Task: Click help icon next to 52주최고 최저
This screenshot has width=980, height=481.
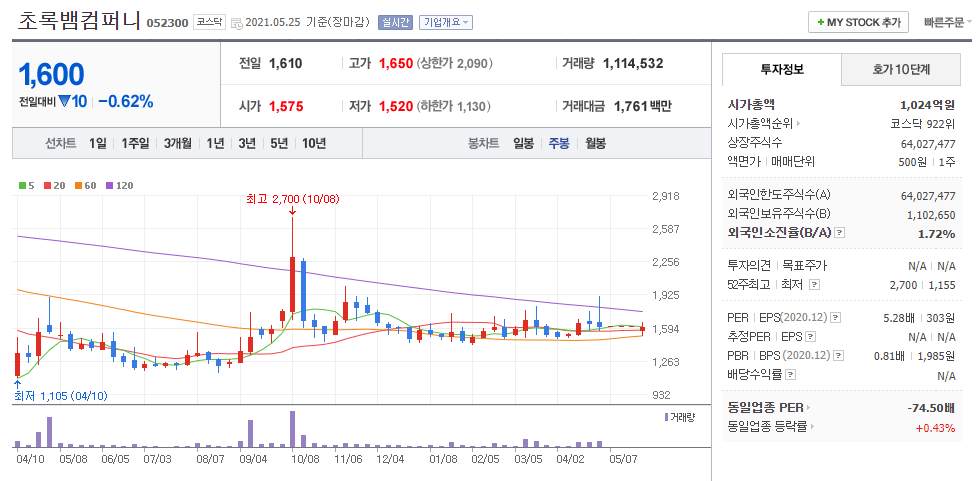Action: coord(814,285)
